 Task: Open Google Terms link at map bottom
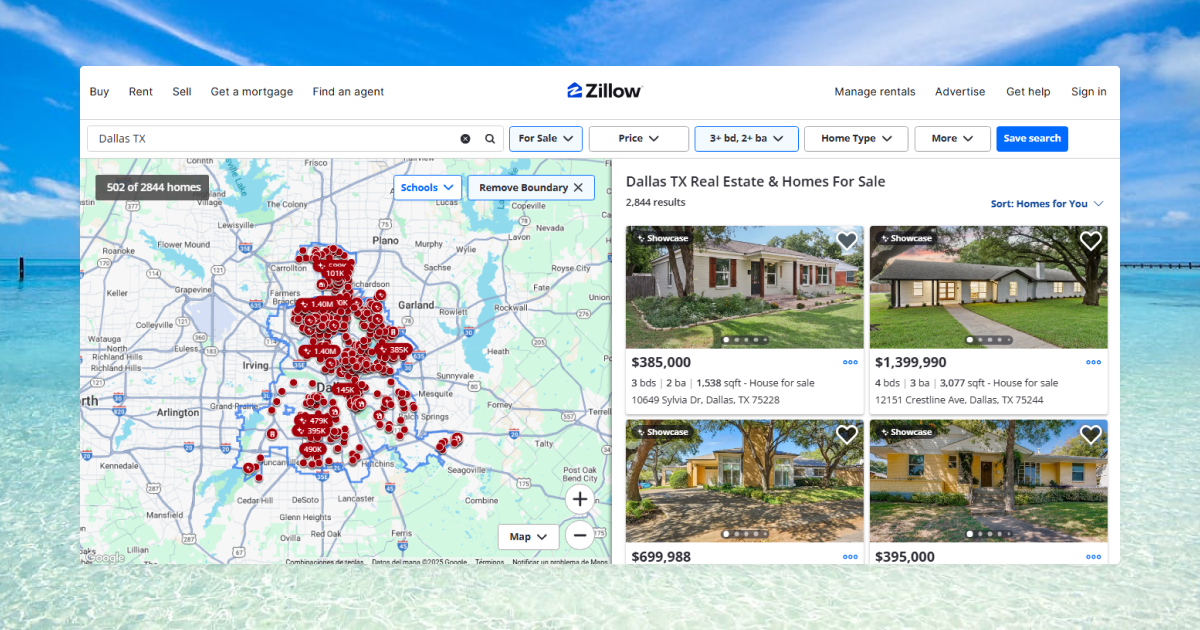tap(490, 562)
